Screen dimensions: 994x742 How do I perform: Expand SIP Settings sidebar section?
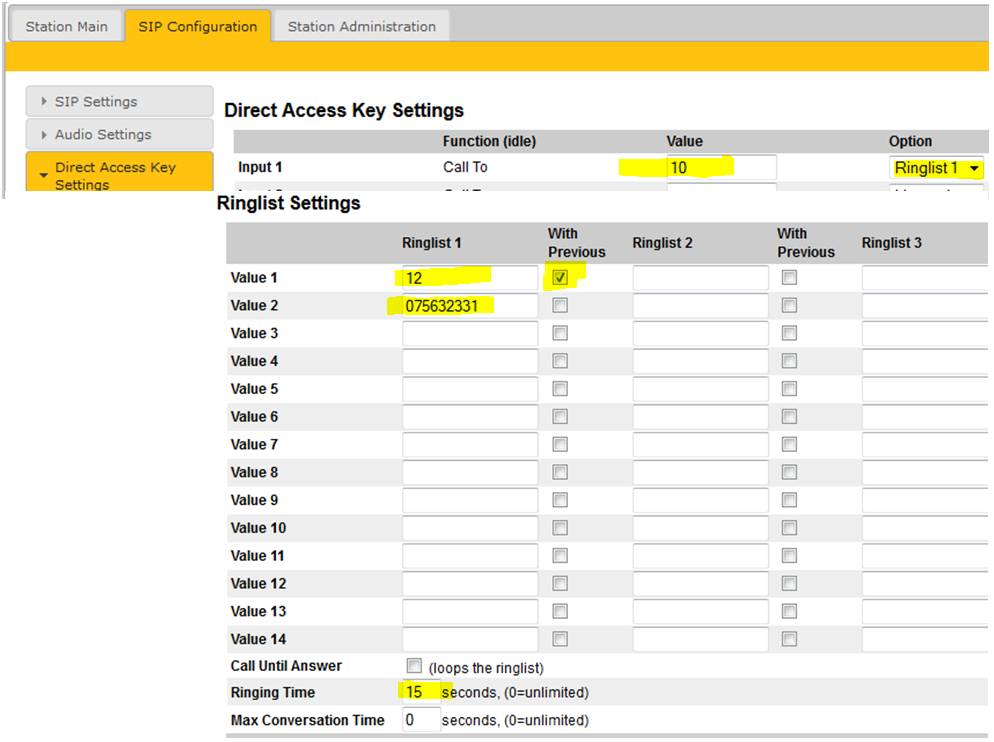point(119,101)
